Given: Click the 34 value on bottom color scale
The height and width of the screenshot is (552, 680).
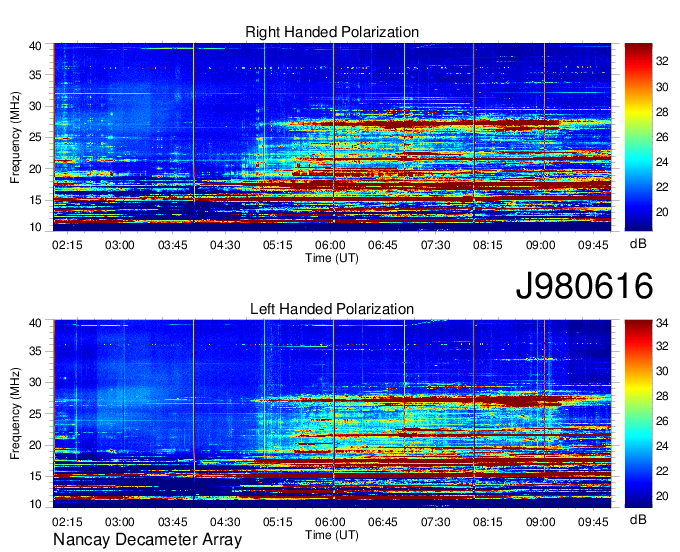Looking at the screenshot, I should [x=662, y=323].
